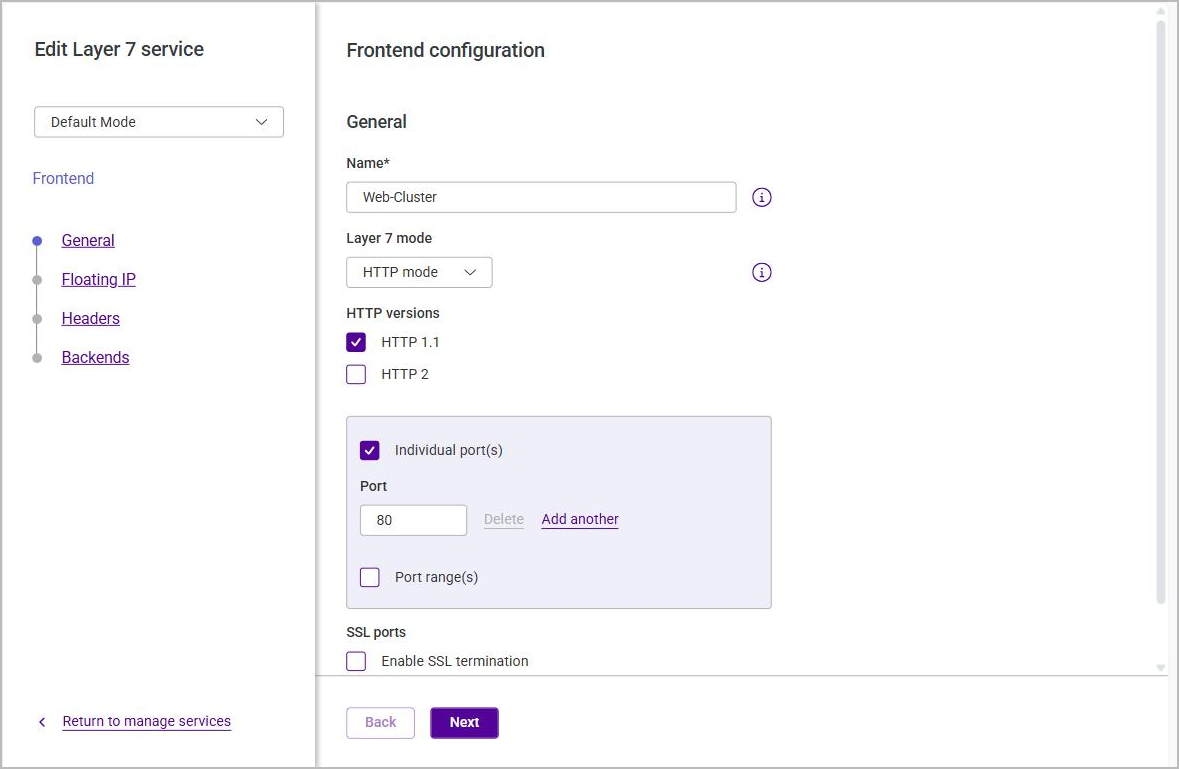Jump to Floating IP section

tap(99, 280)
